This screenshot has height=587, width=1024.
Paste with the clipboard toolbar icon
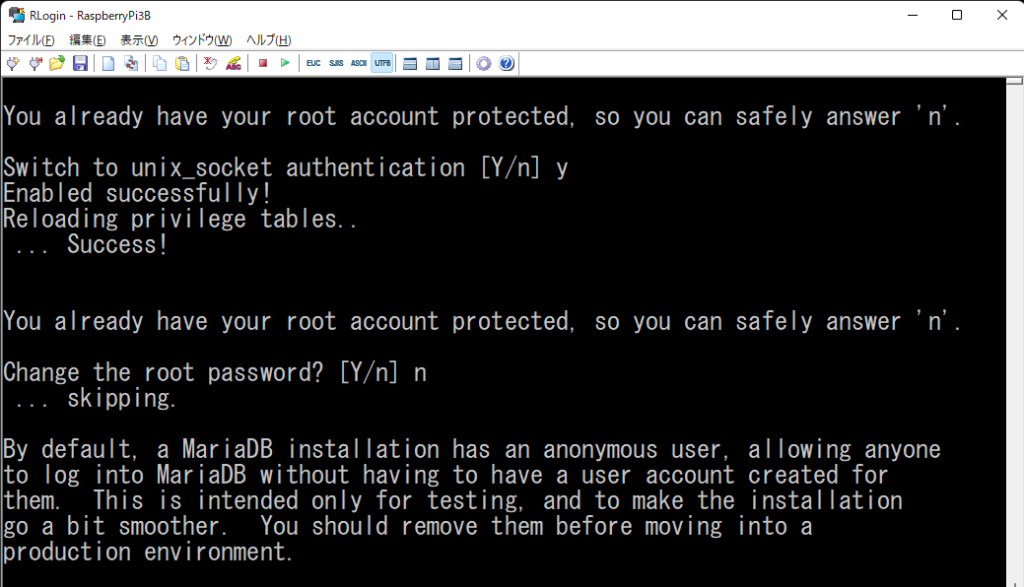coord(183,63)
